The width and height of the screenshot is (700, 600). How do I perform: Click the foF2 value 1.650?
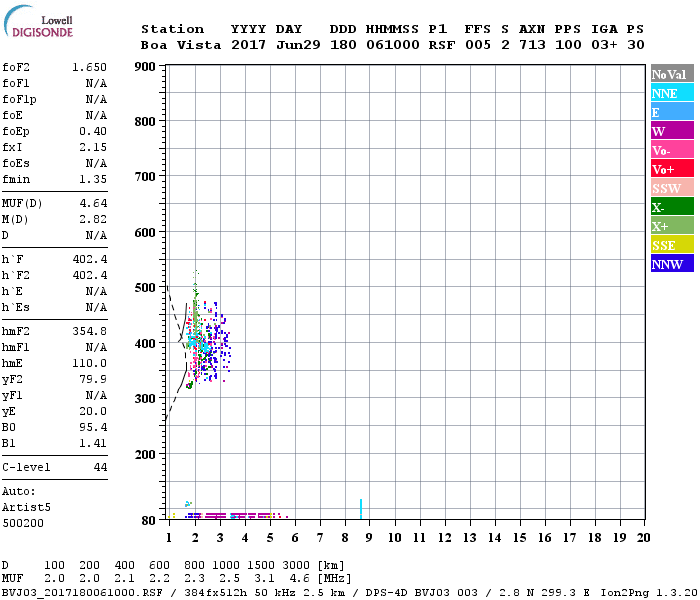click(x=89, y=67)
